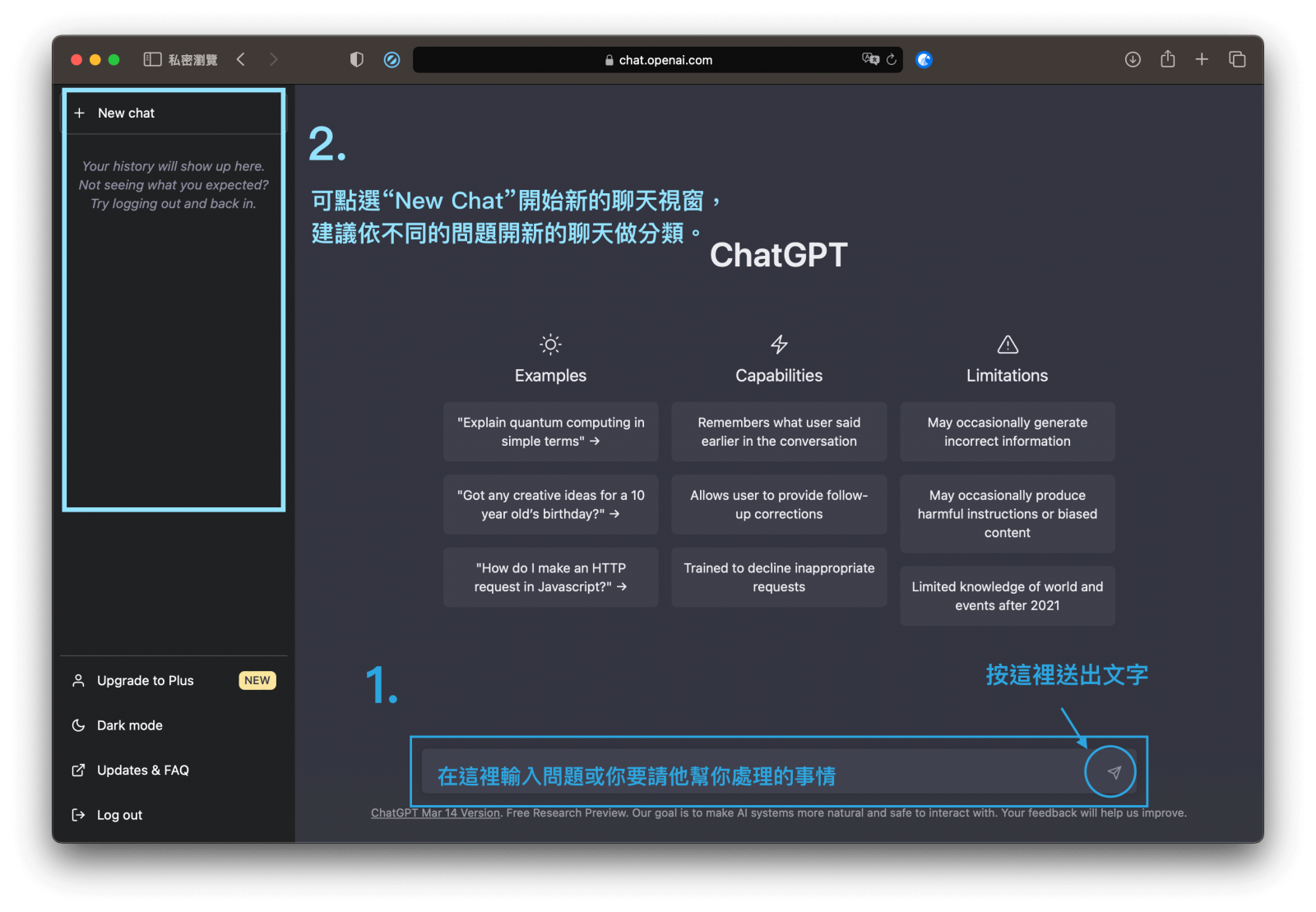Click "May occasionally generate incorrect information" card
This screenshot has width=1316, height=912.
pos(1008,432)
